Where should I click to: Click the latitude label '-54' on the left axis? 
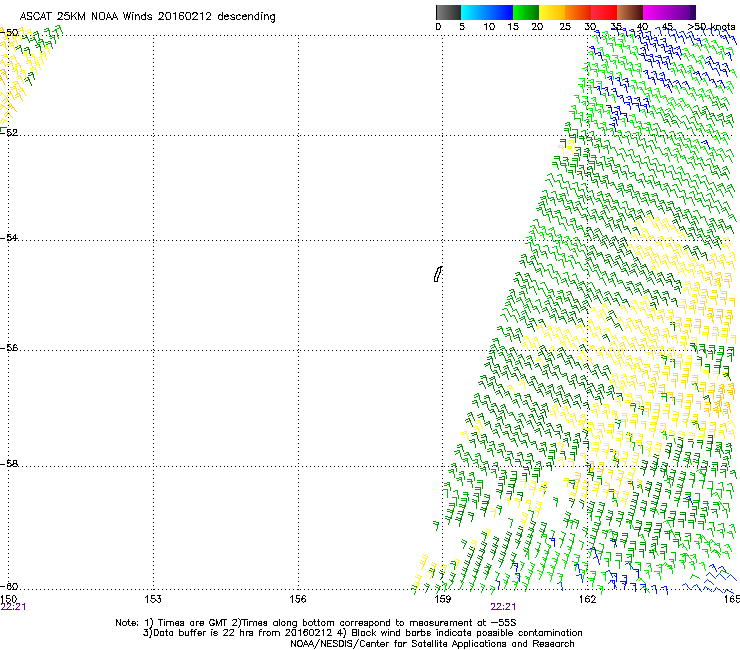[x=9, y=238]
